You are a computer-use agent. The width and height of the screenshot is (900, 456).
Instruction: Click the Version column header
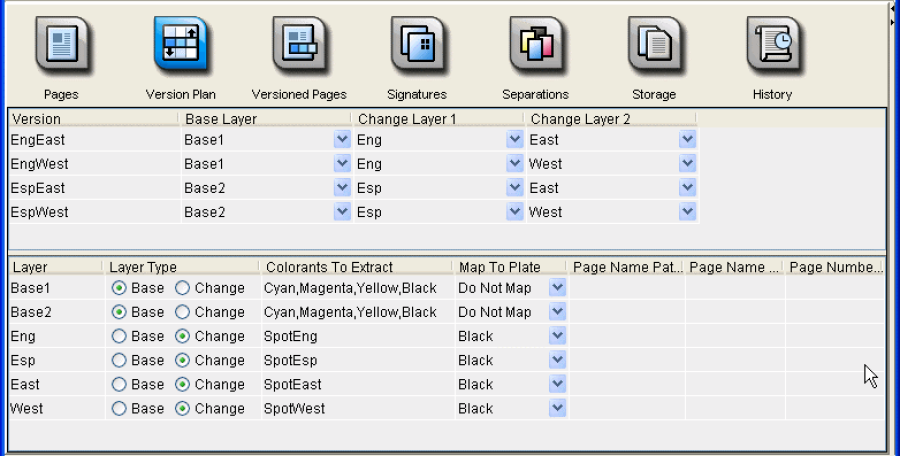coord(92,119)
